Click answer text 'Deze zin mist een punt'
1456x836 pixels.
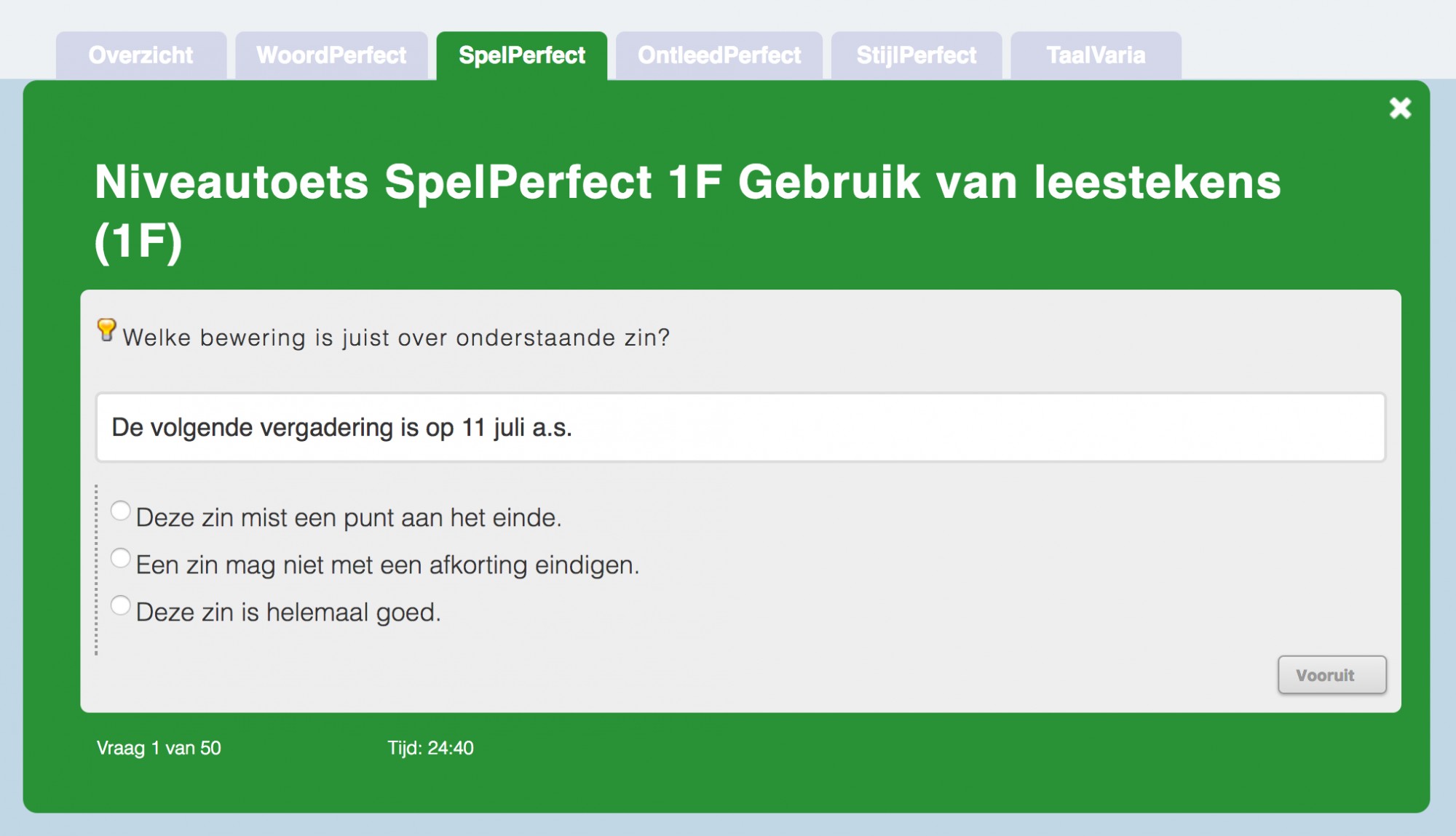click(x=349, y=518)
